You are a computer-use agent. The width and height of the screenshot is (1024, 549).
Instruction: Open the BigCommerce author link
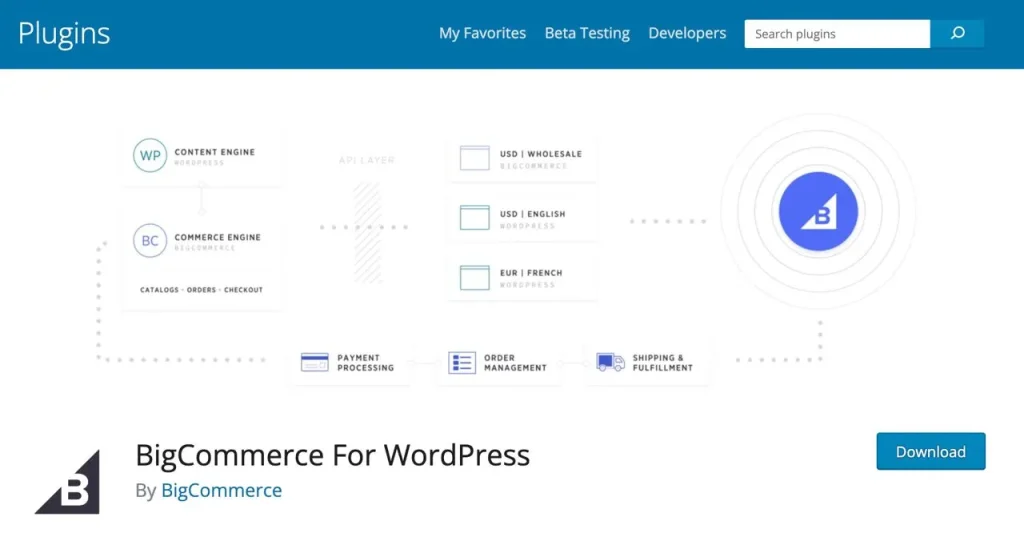point(221,490)
